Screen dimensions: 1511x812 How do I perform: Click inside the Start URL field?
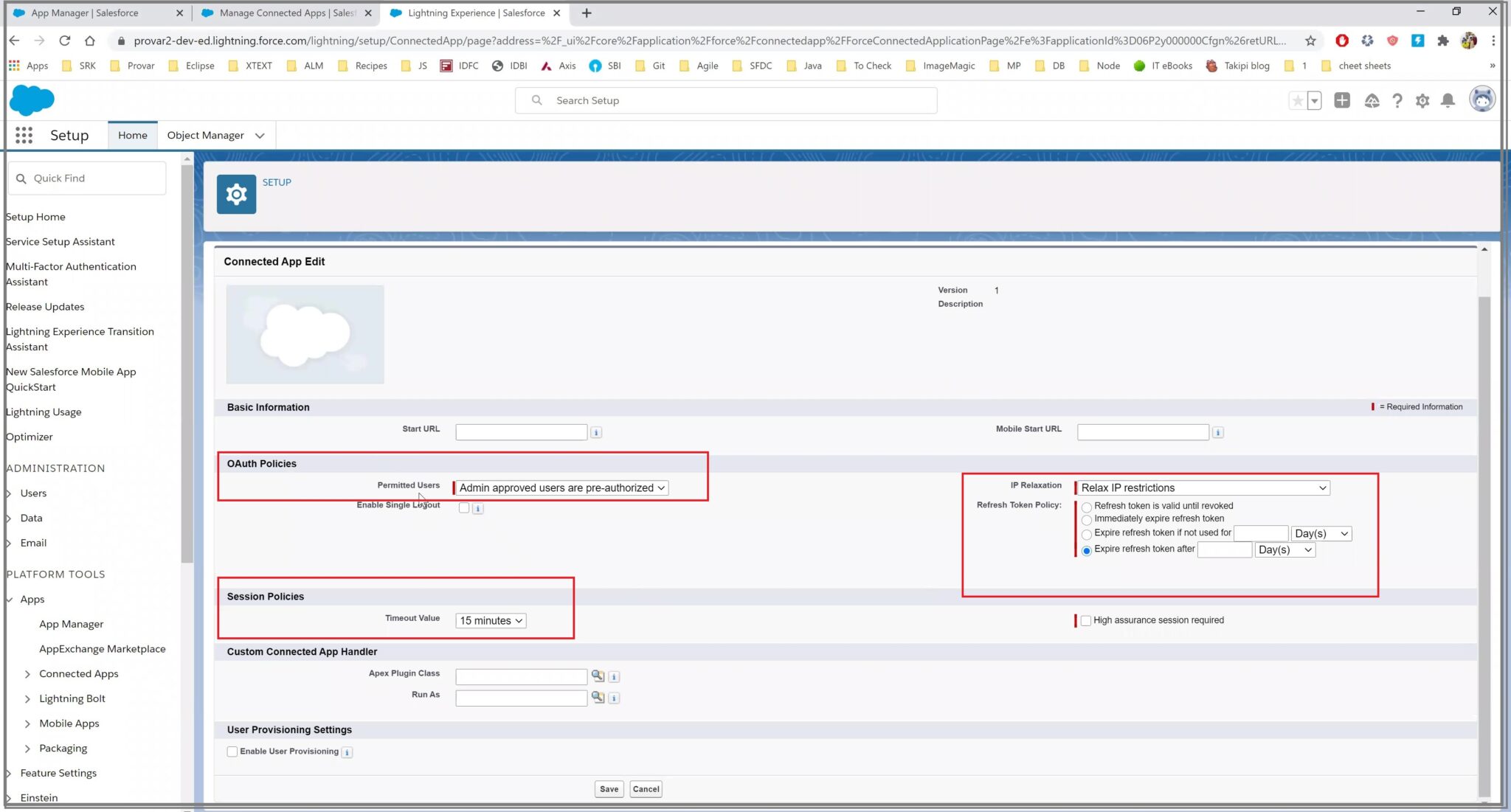pos(520,431)
